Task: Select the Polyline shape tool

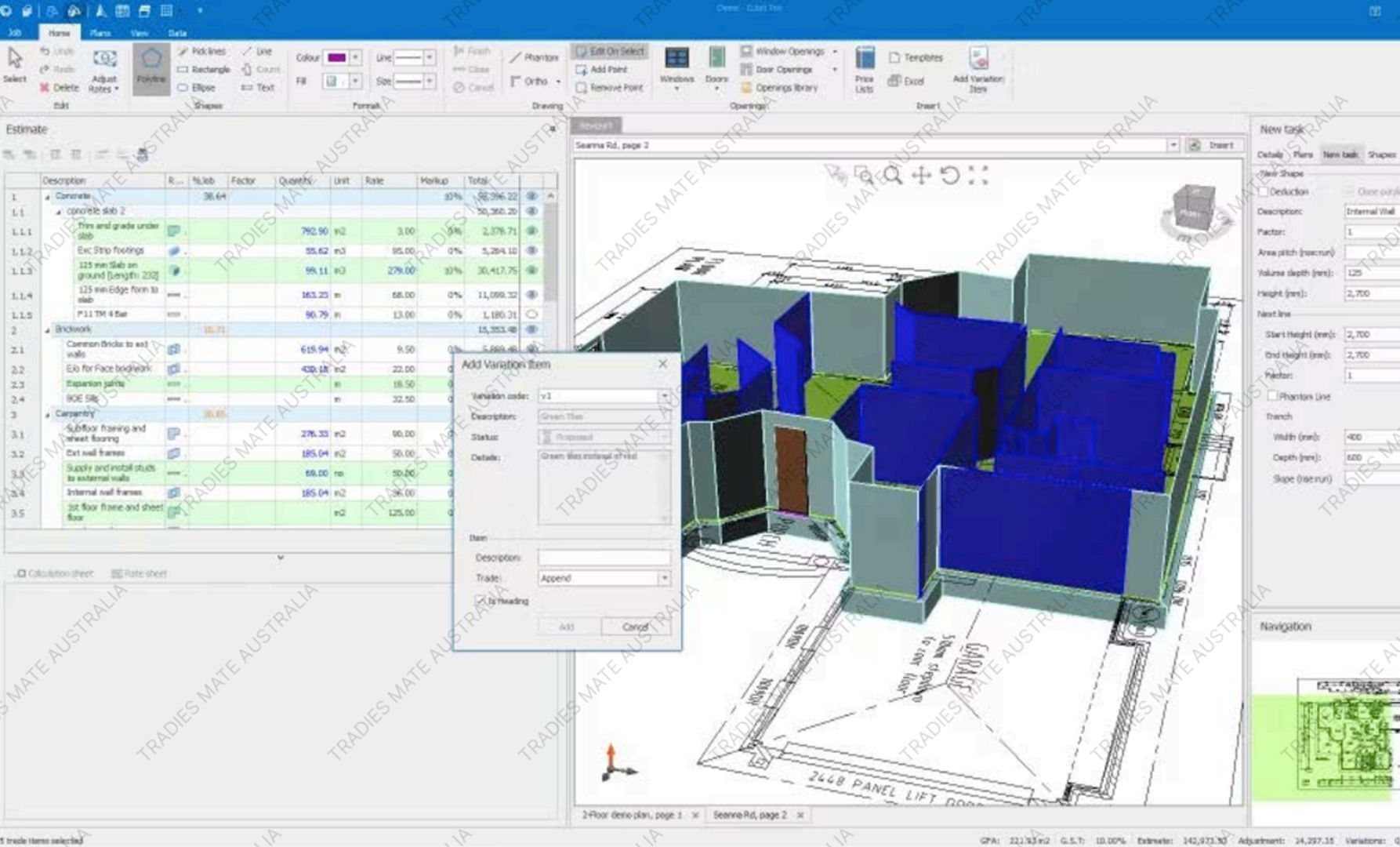Action: pyautogui.click(x=151, y=66)
